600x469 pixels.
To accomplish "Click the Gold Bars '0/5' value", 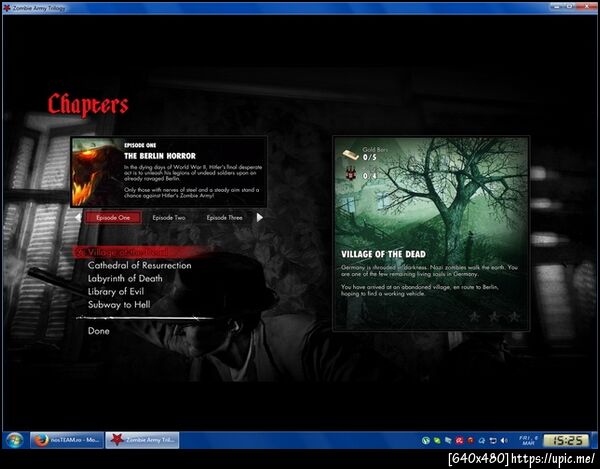I will (370, 157).
